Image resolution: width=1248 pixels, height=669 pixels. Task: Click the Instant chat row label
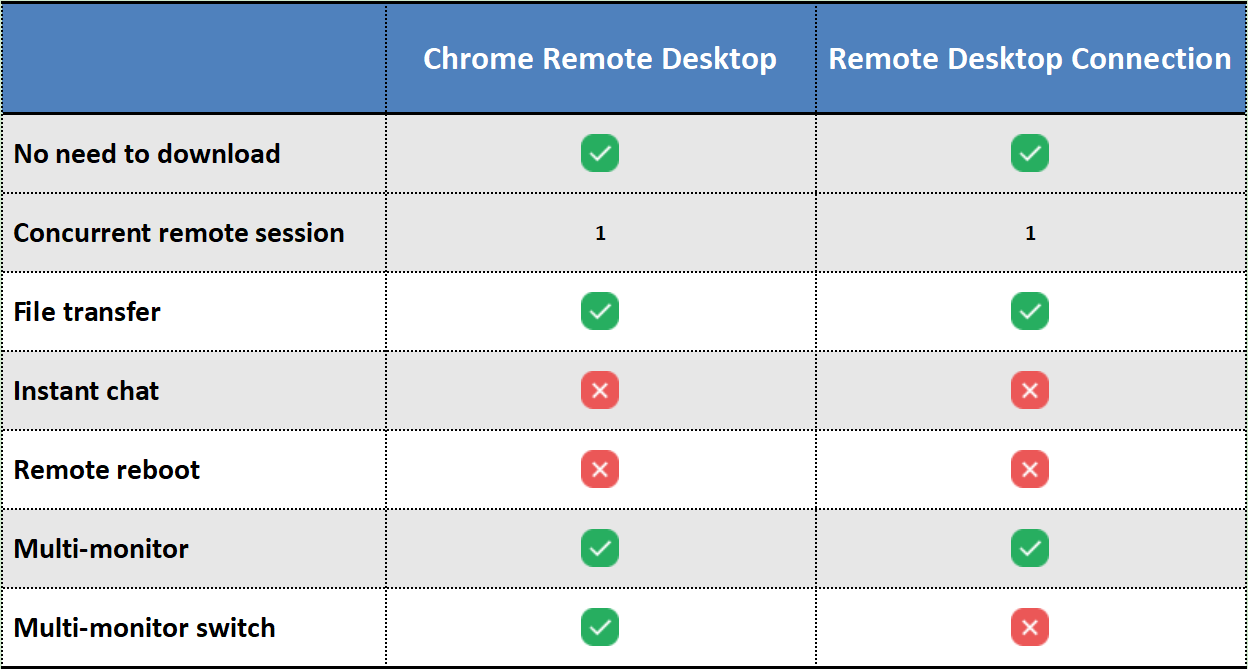click(x=86, y=391)
